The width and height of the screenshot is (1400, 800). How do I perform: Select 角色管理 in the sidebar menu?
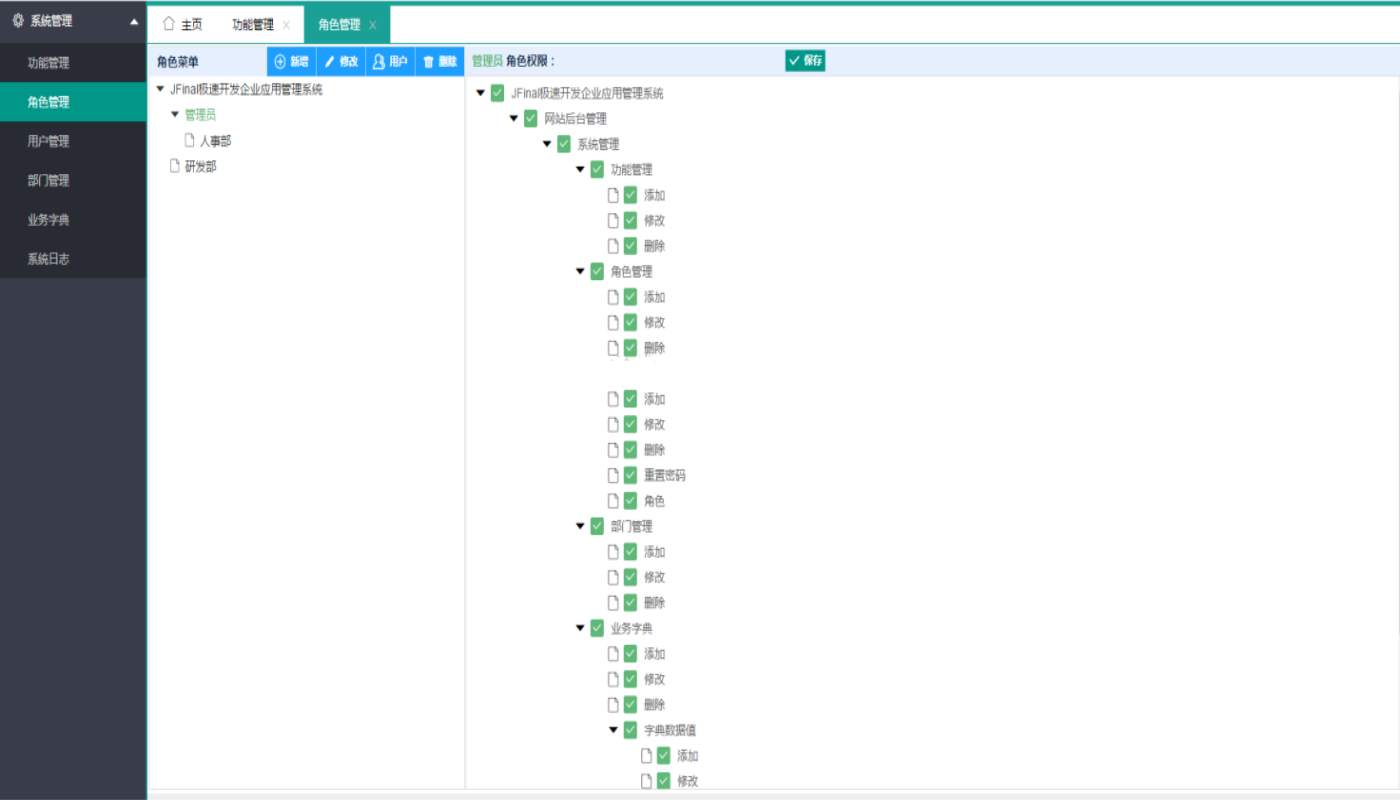73,102
